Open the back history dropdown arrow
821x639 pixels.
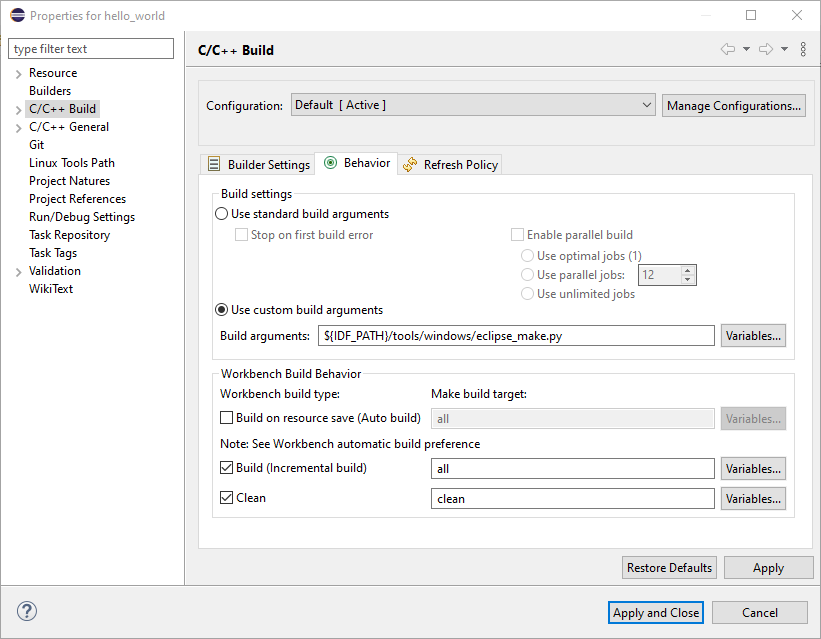click(746, 50)
